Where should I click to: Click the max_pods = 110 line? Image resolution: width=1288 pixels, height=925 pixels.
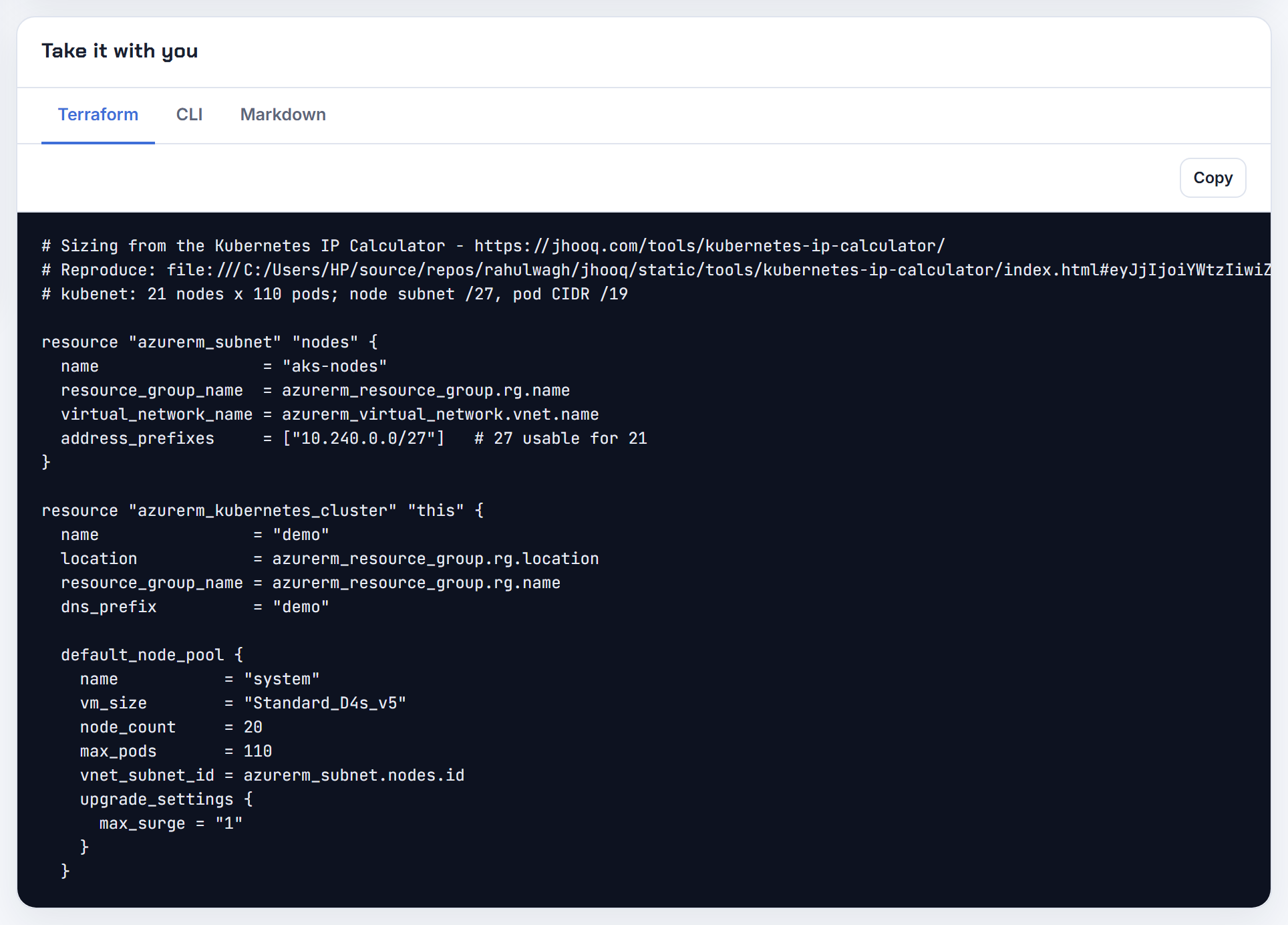176,751
